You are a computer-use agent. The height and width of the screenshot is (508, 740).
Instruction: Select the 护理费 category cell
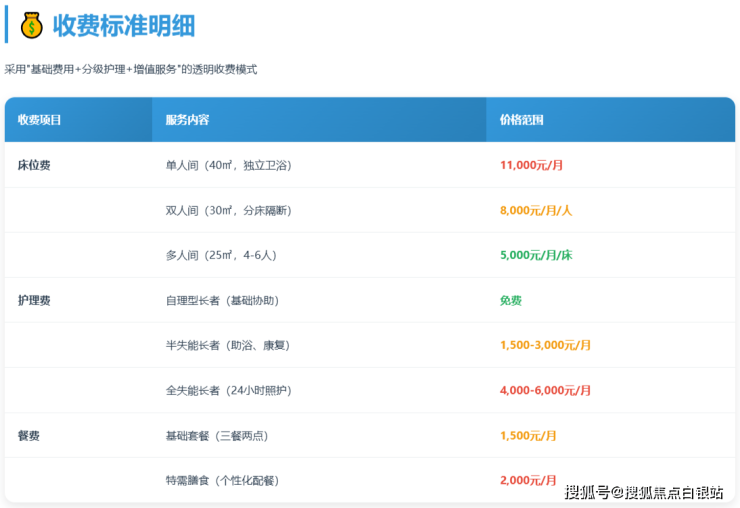coord(34,300)
